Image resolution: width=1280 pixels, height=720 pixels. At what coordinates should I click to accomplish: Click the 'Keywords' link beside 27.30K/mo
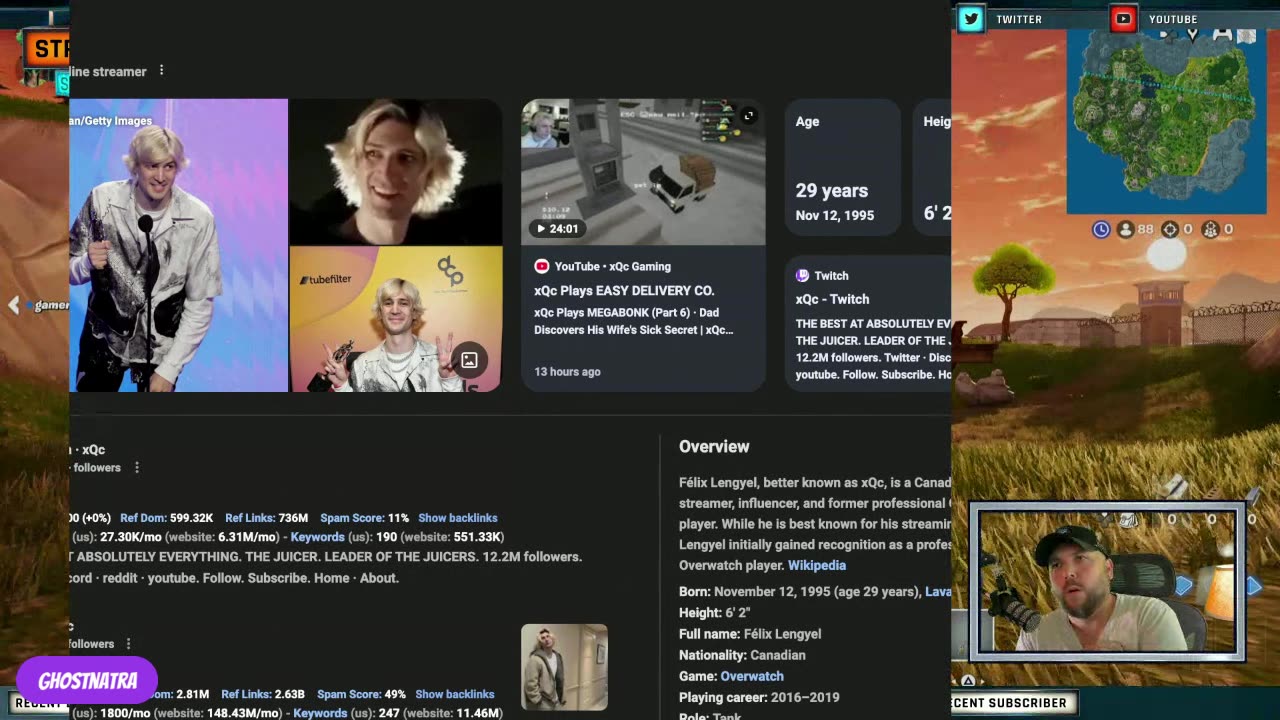(318, 537)
